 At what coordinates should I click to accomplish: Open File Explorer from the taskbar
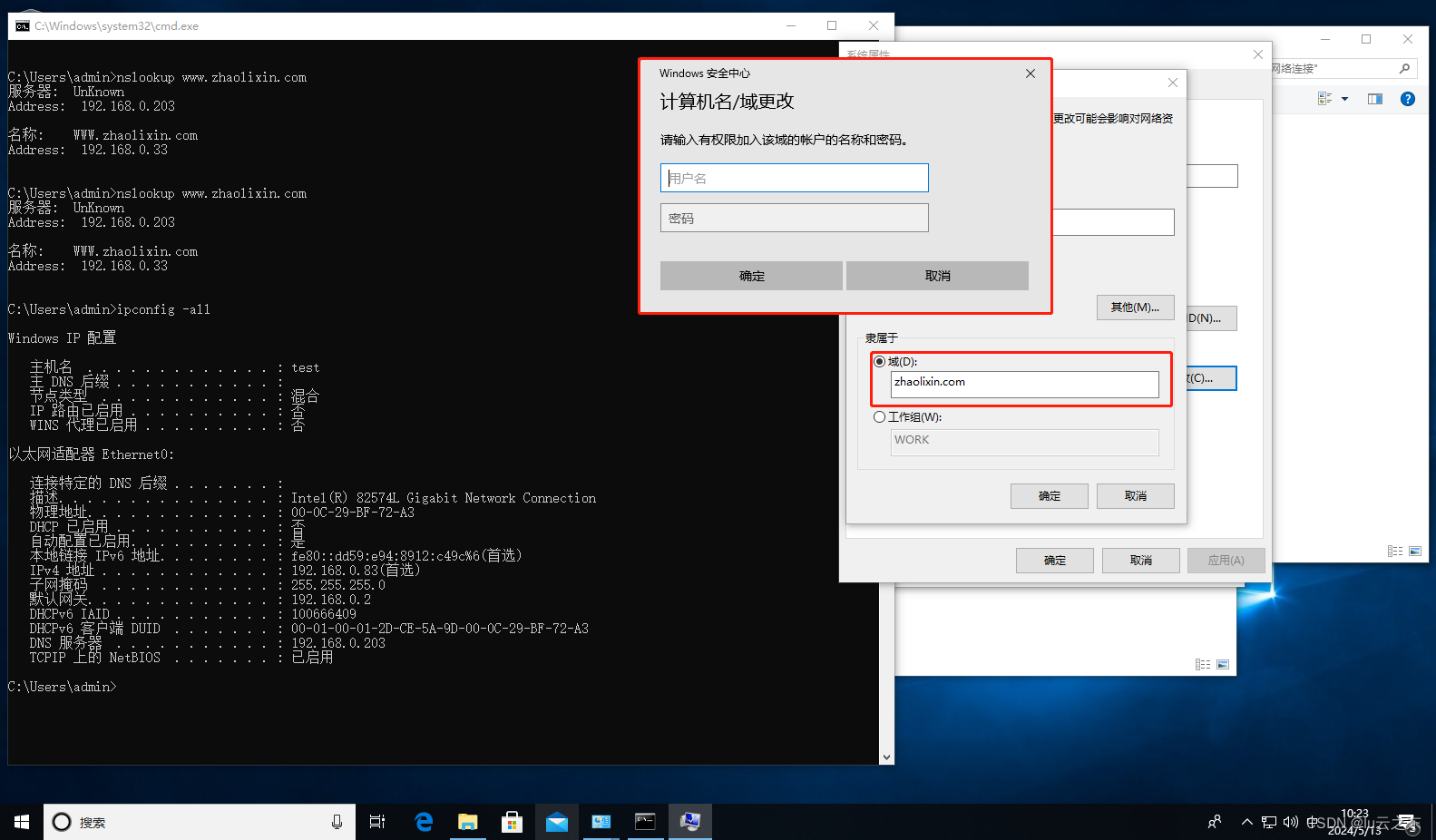point(467,822)
